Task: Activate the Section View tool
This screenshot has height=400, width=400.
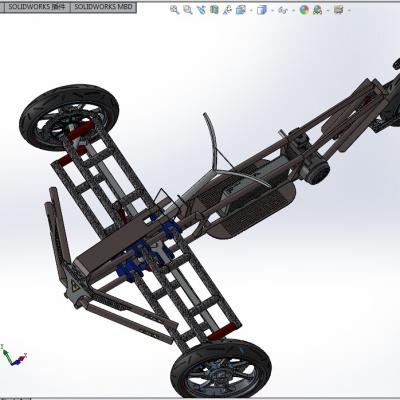Action: point(214,10)
